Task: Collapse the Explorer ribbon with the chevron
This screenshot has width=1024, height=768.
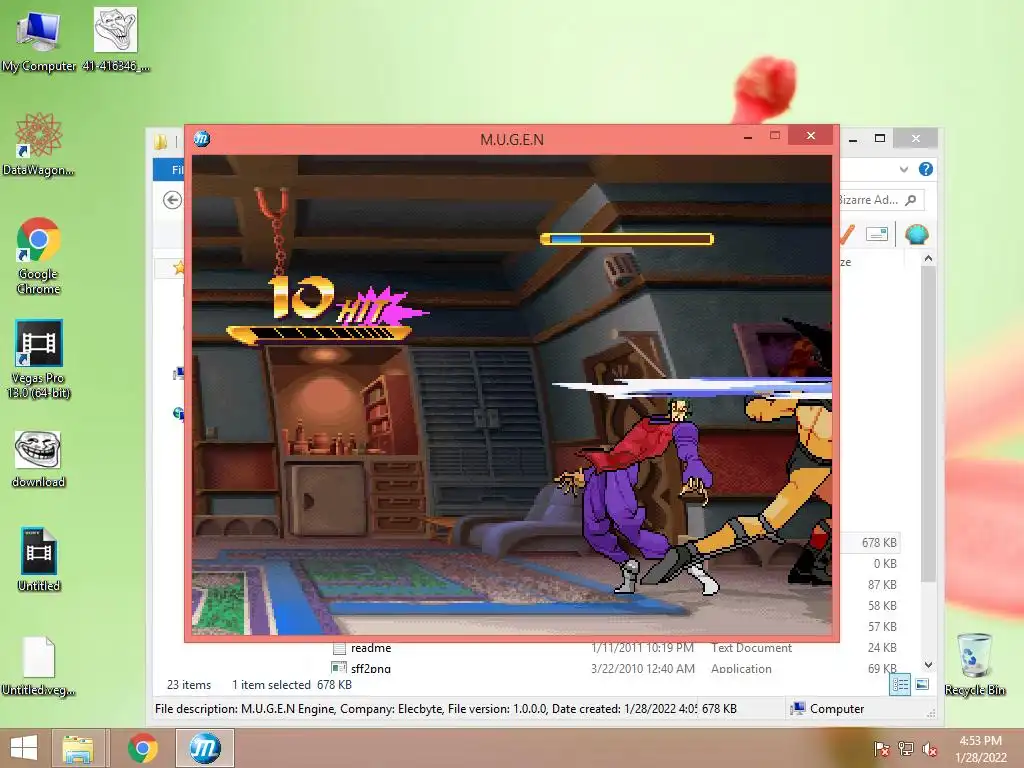Action: pos(904,169)
